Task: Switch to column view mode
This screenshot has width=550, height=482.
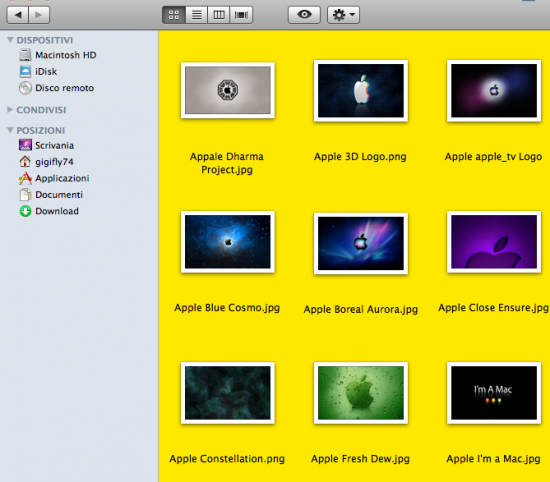Action: pyautogui.click(x=219, y=15)
